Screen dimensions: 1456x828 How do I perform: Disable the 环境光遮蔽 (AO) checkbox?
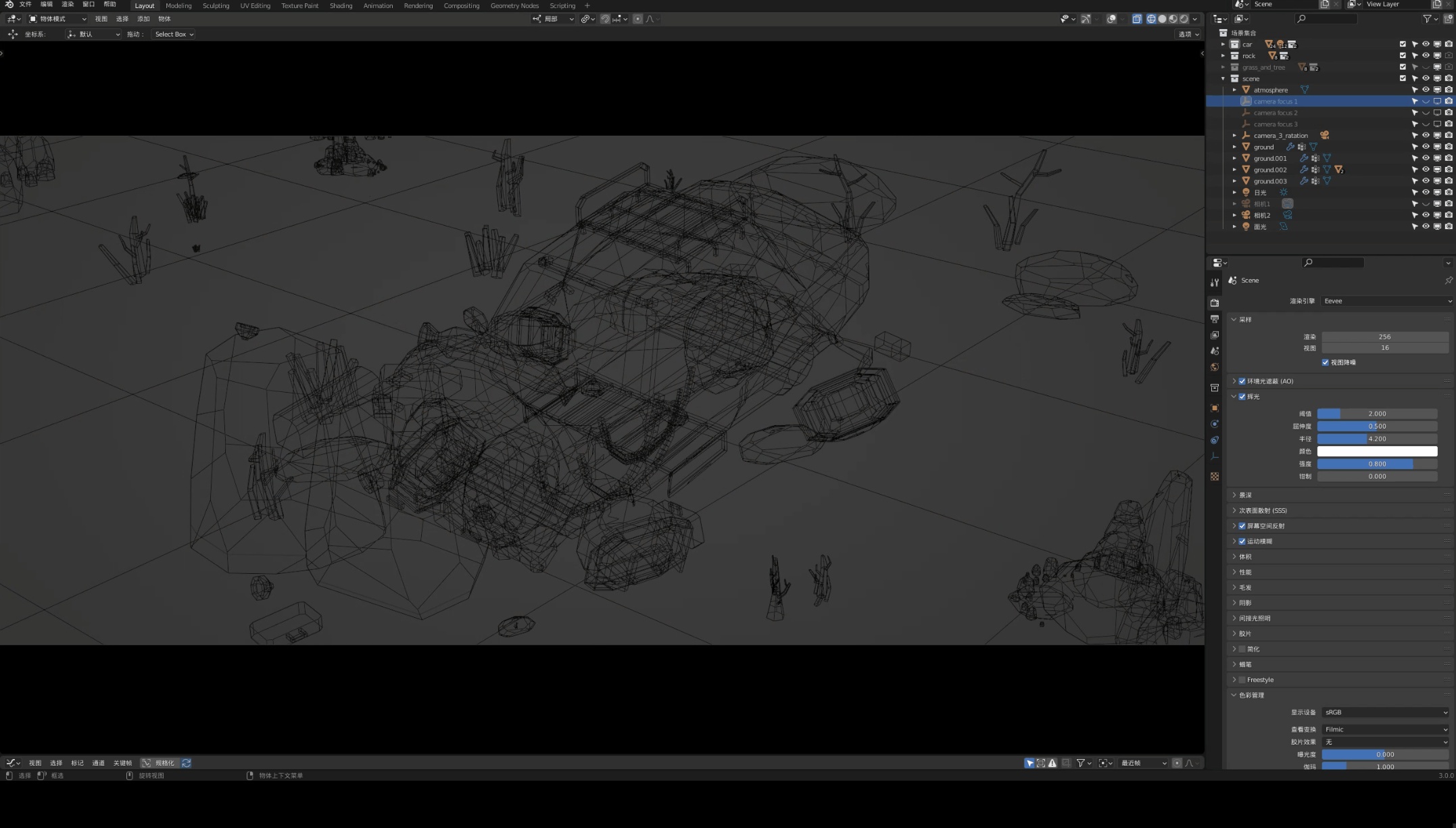pos(1242,381)
